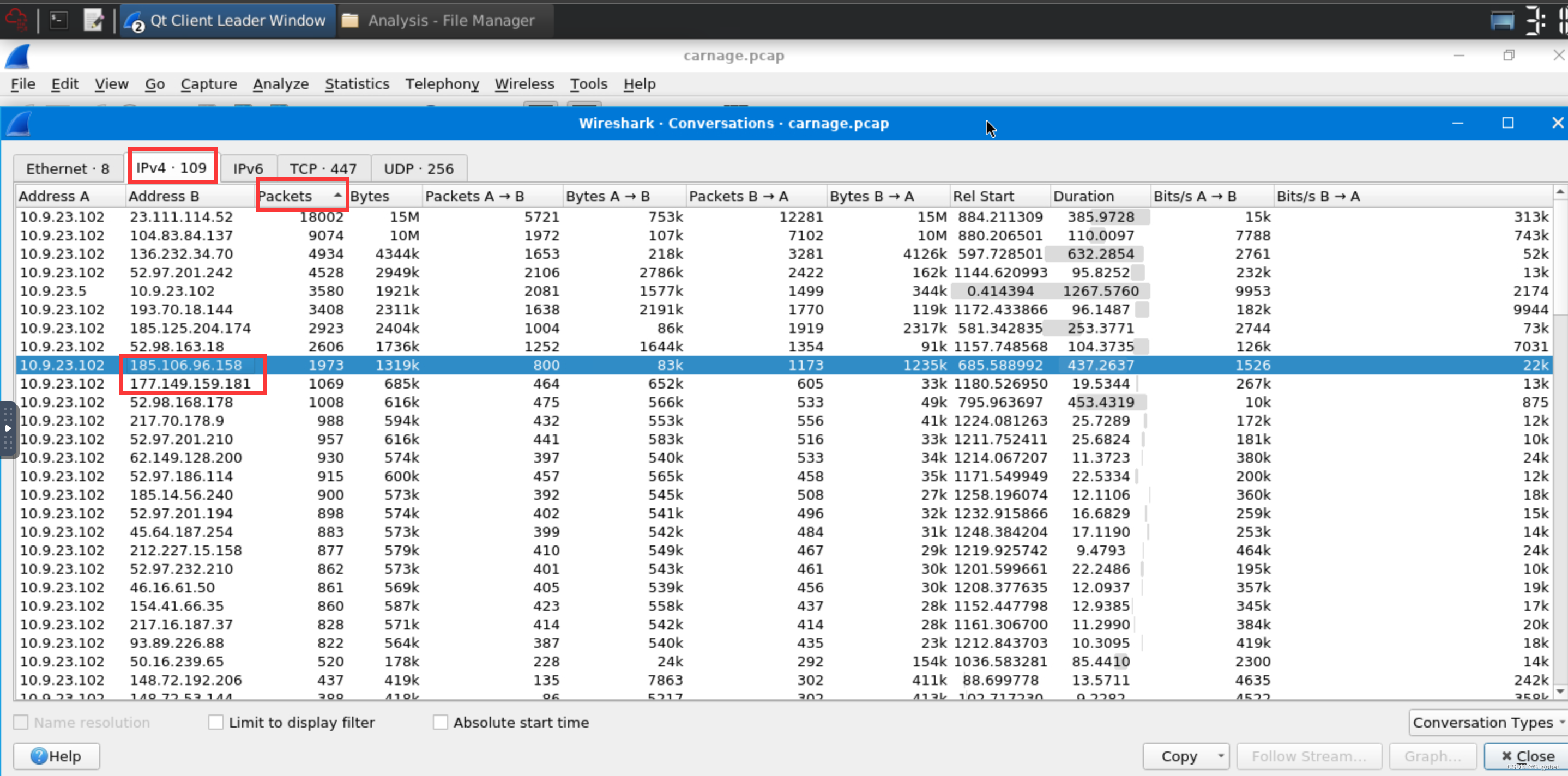Select the row with address 177.149.159.181

784,384
